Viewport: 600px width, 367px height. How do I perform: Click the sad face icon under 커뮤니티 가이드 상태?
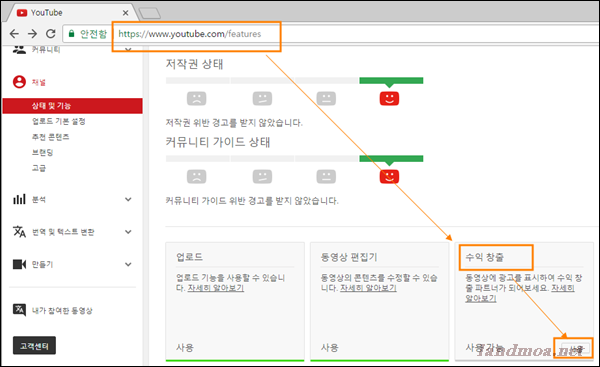pos(196,176)
